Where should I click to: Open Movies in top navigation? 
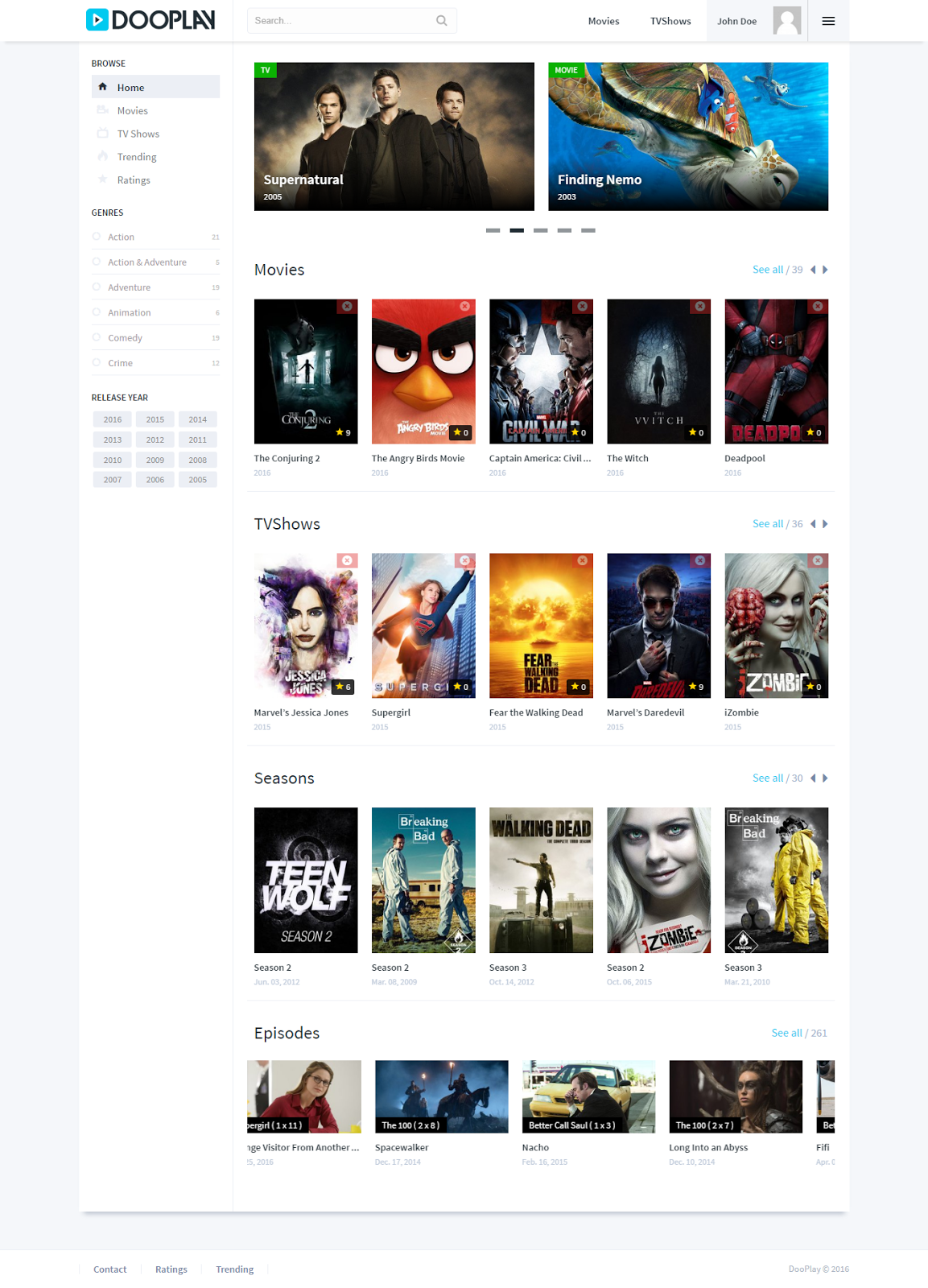point(604,21)
